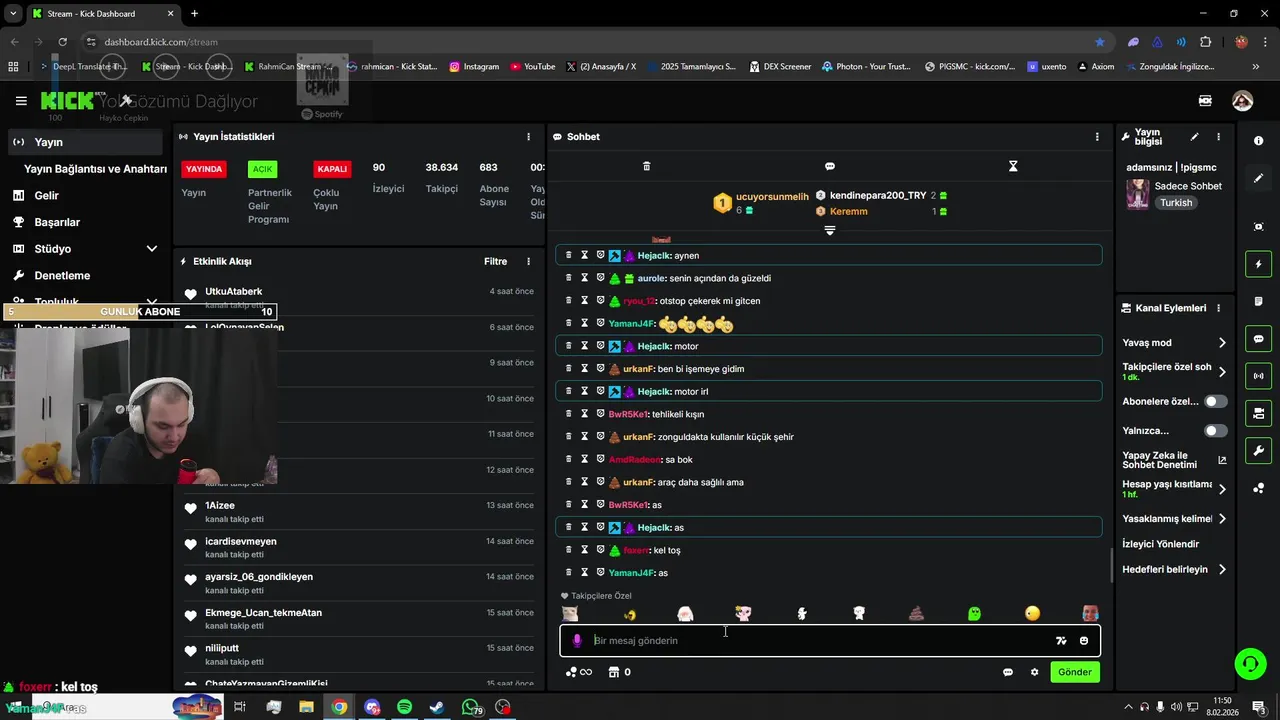
Task: Click the trash icon under Sohbet header
Action: pos(646,166)
